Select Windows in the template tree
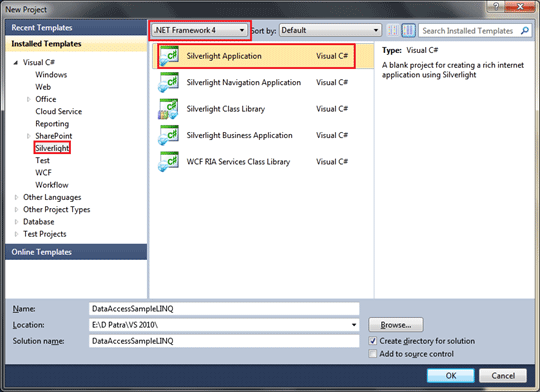Screen dimensions: 540x392 coord(51,75)
